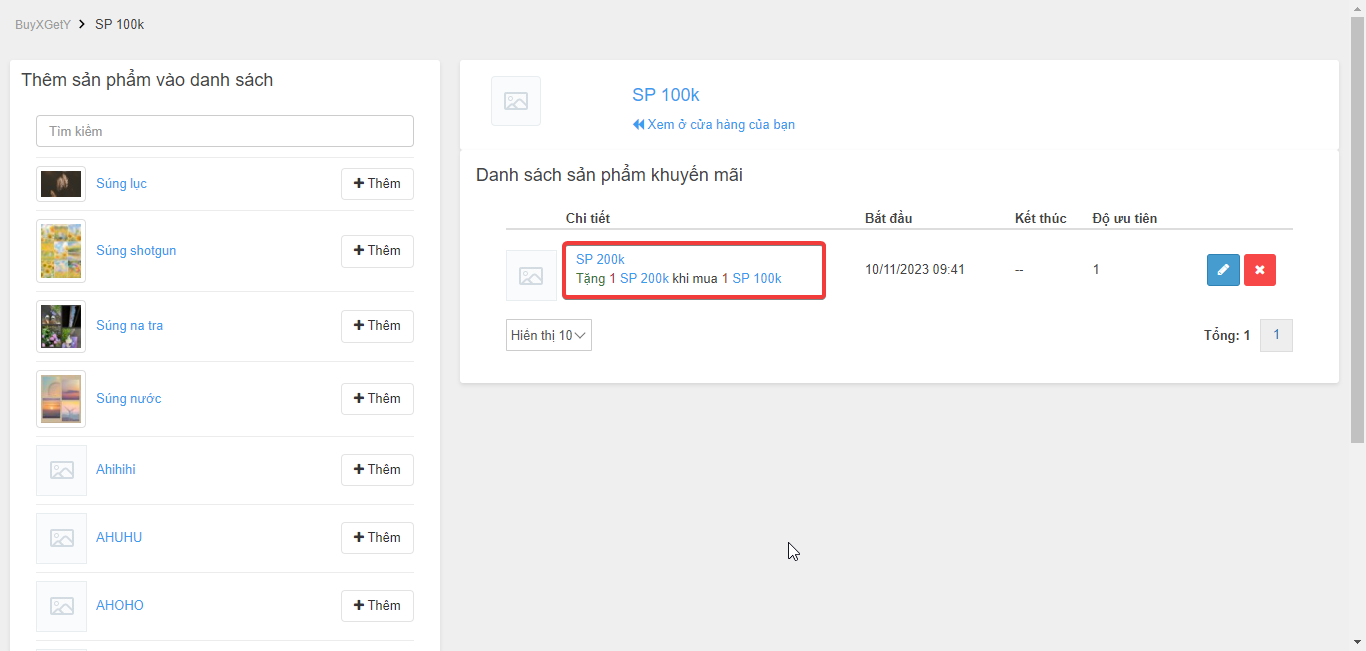Click the scrollbar down arrow

(x=1357, y=642)
